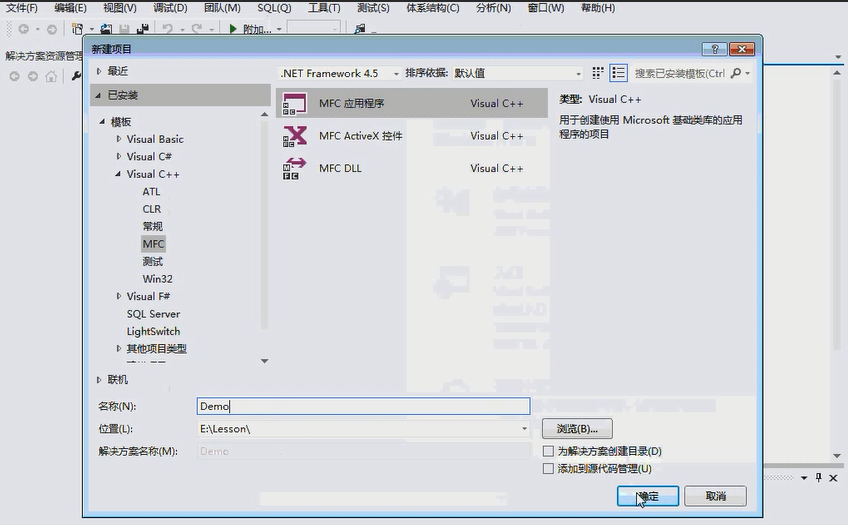Open the 编辑(E) menu
This screenshot has width=848, height=525.
[70, 8]
